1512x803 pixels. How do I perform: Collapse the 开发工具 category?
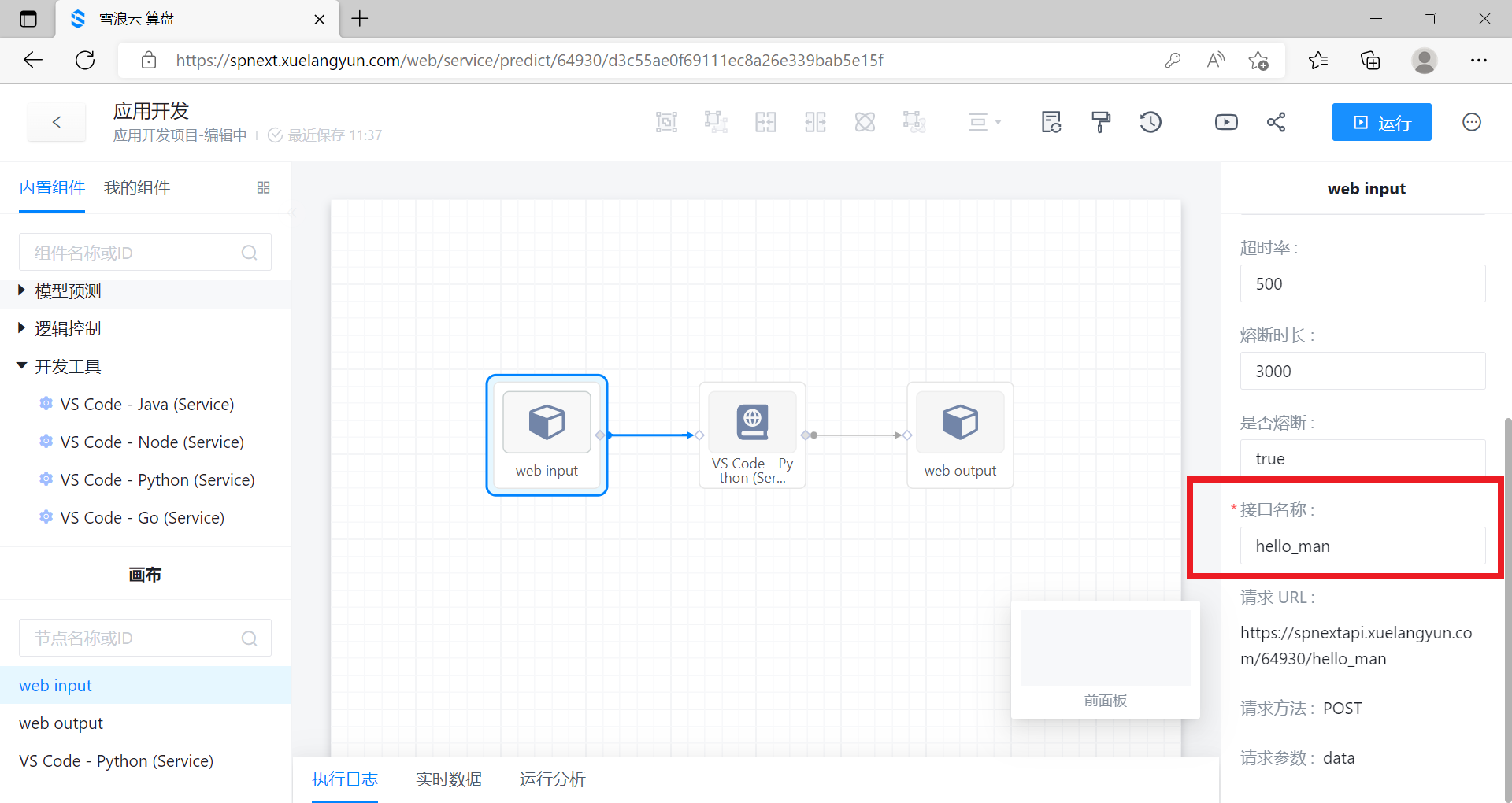tap(68, 367)
